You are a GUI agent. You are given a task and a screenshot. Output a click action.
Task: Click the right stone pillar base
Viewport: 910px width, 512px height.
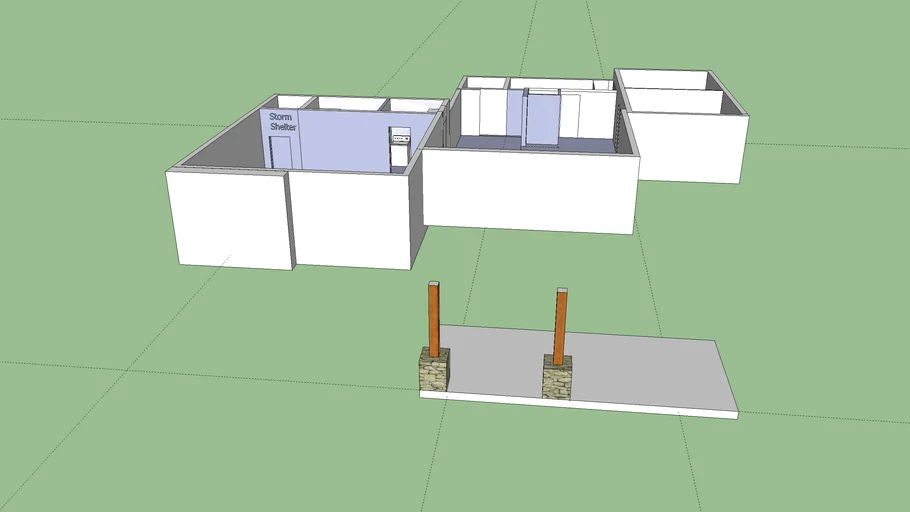(557, 377)
